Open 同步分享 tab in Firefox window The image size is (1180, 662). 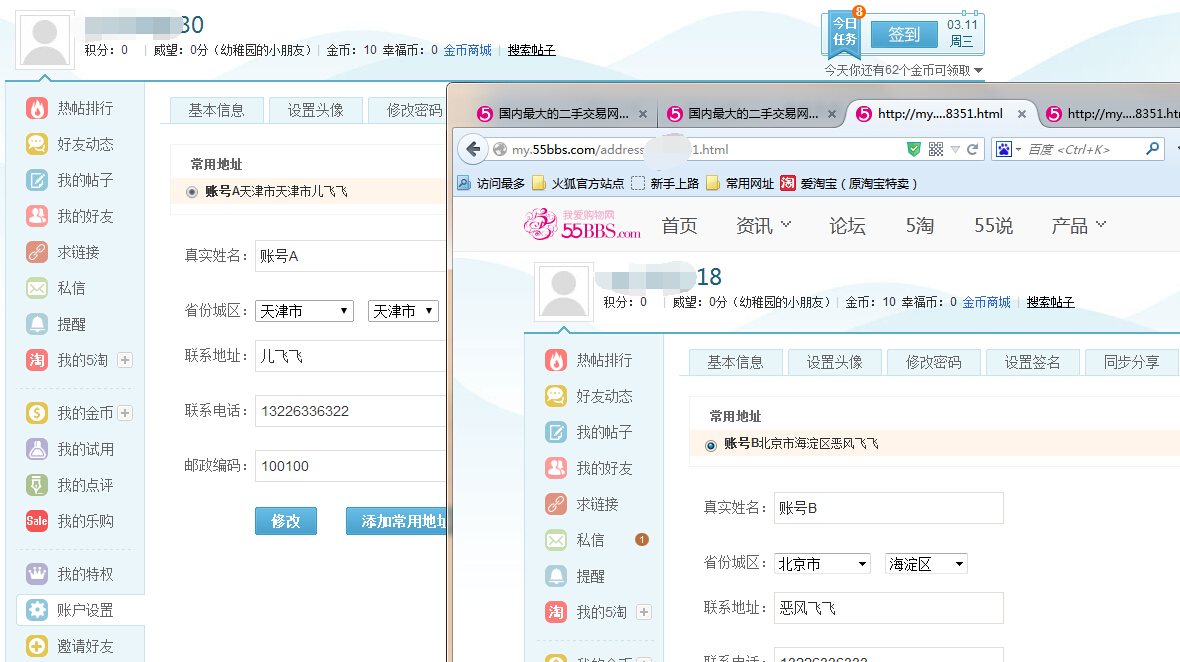click(1131, 363)
